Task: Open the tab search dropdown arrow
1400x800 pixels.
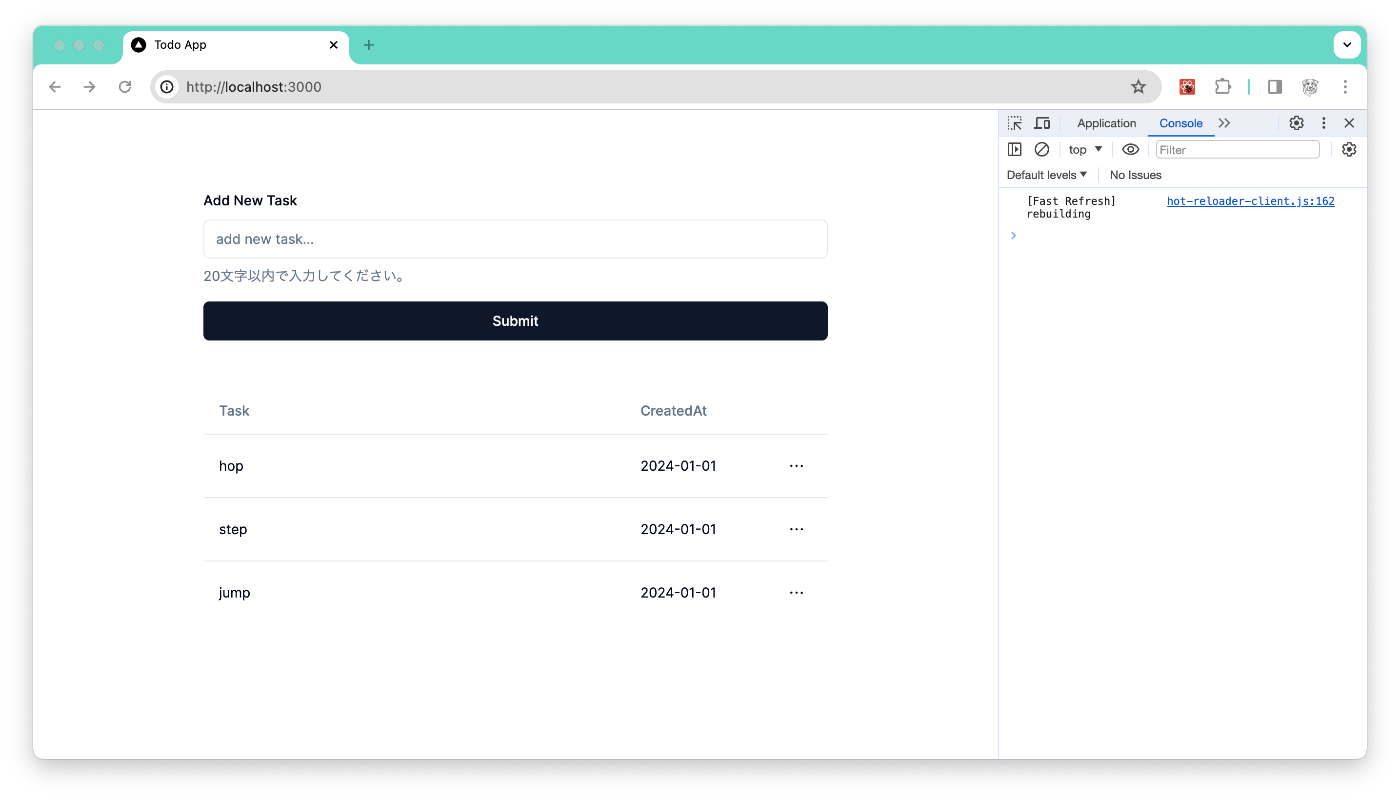Action: tap(1347, 45)
